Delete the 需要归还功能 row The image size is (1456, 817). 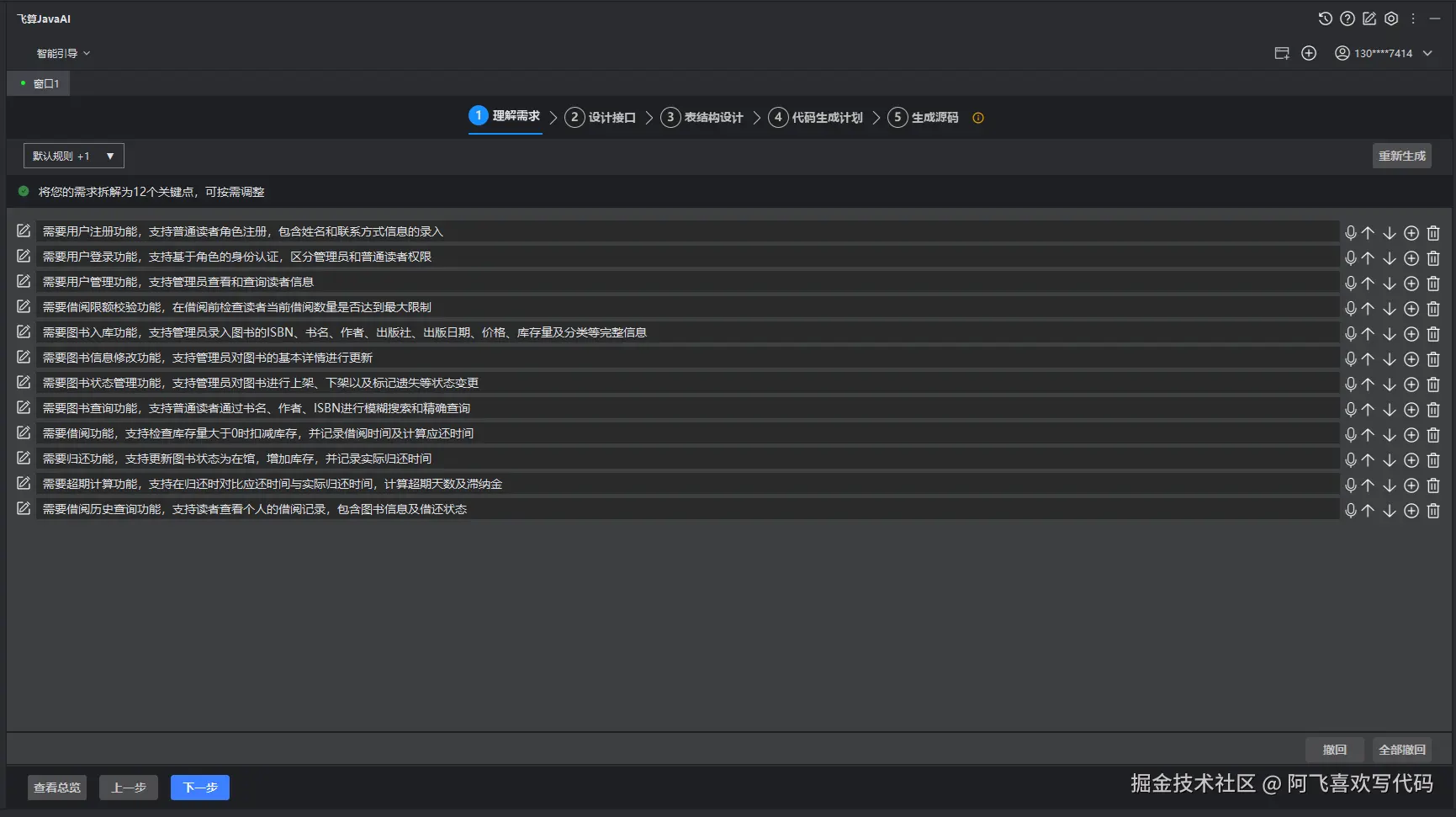tap(1433, 460)
